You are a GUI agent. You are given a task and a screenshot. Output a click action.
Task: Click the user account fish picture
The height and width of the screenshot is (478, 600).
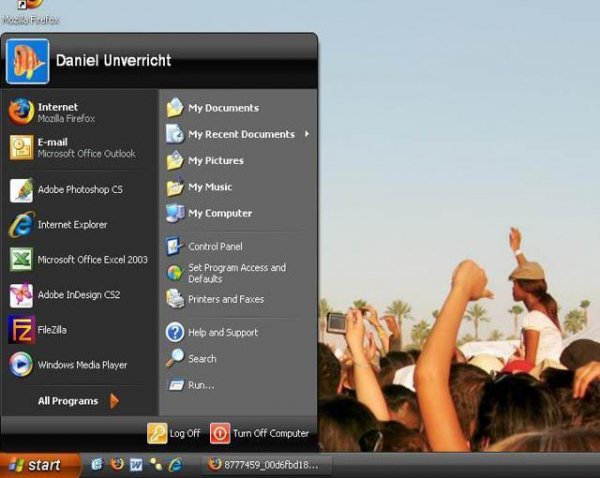[x=28, y=61]
